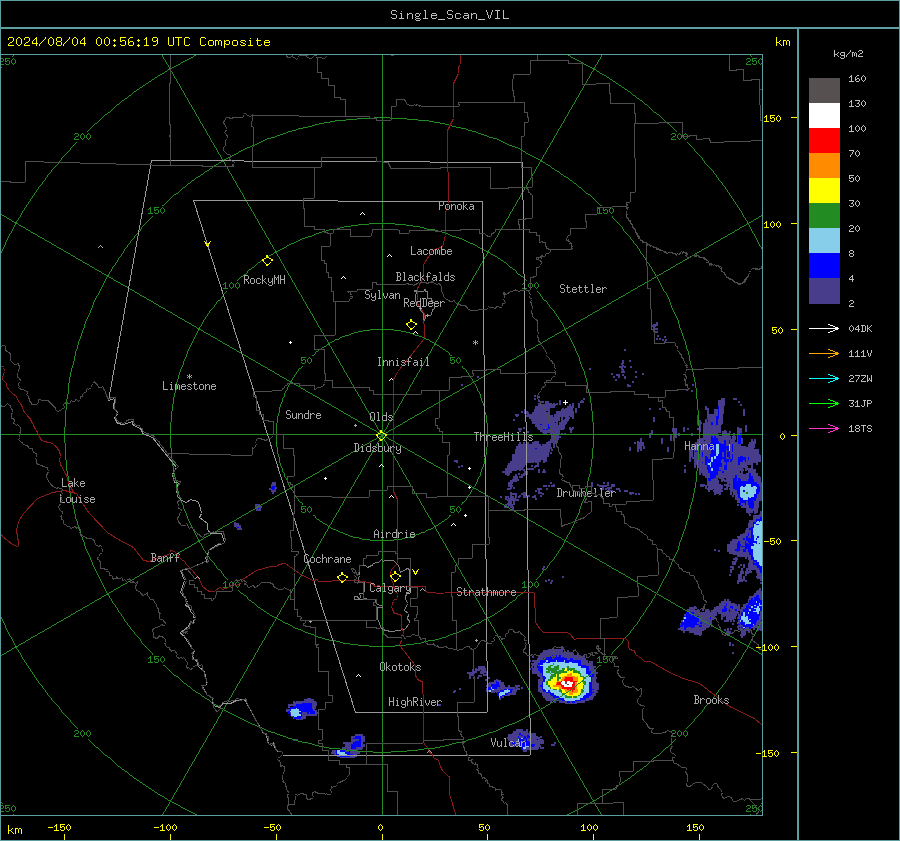Click the asterisk marker above Limestone
This screenshot has width=900, height=841.
189,377
